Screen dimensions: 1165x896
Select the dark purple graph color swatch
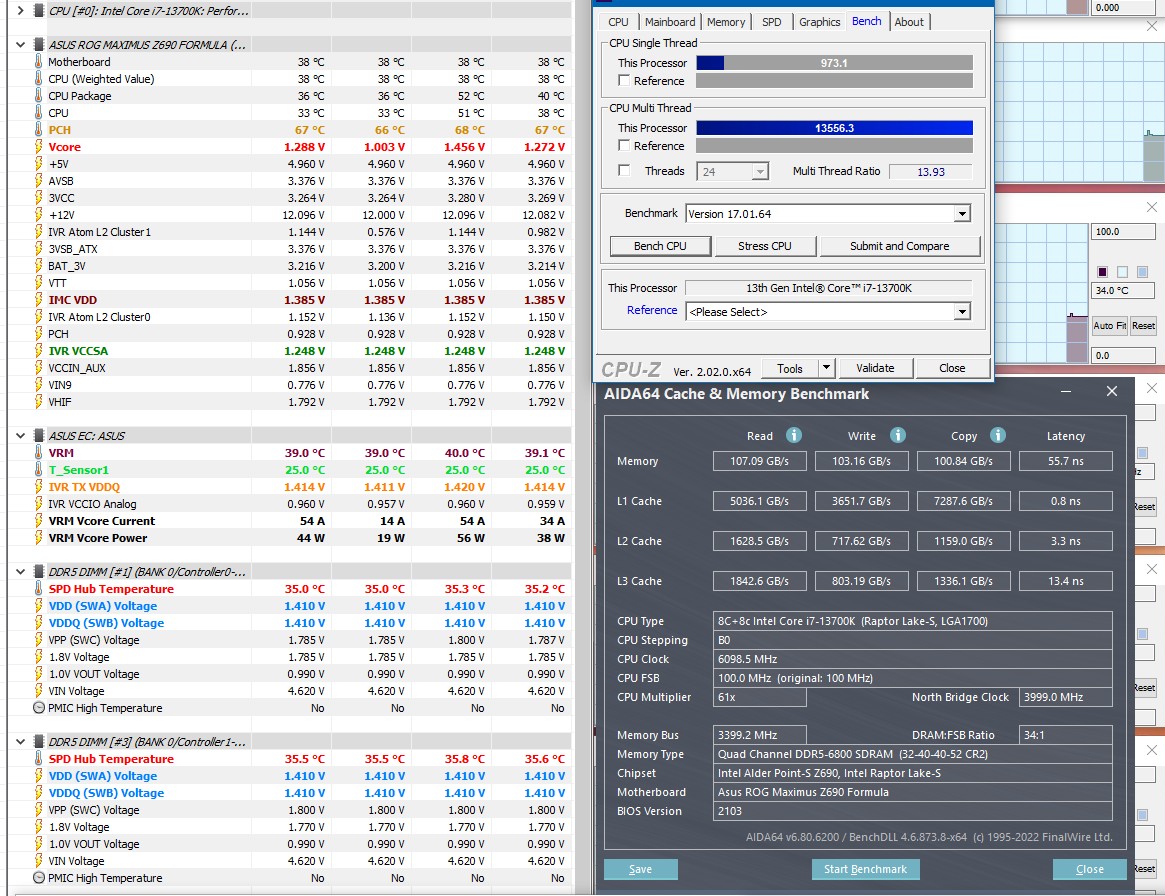(1103, 272)
